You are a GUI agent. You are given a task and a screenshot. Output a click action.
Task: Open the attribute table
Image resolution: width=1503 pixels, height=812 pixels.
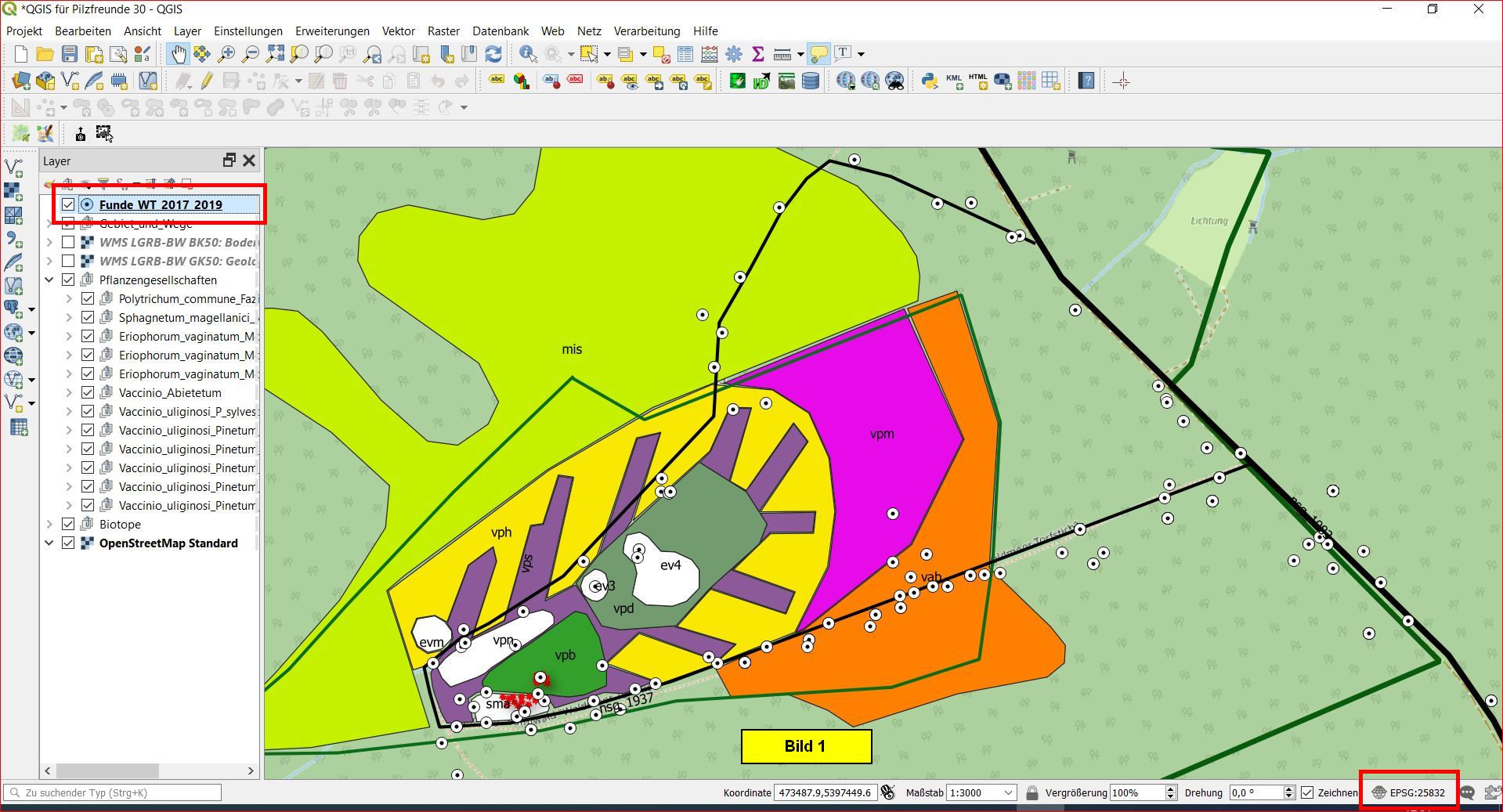point(685,54)
